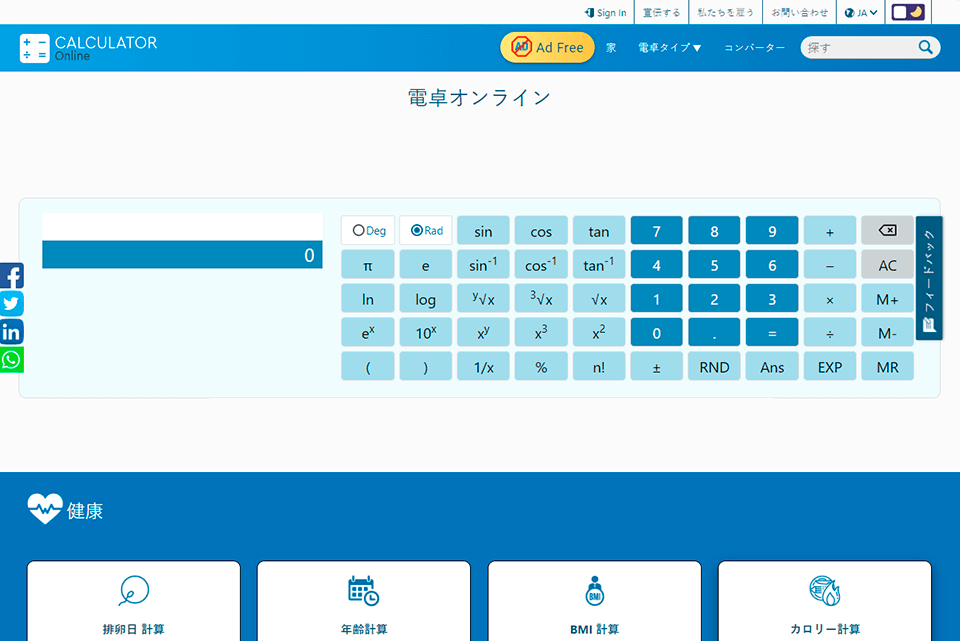Viewport: 960px width, 641px height.
Task: Click the 1/x reciprocal key
Action: click(483, 366)
